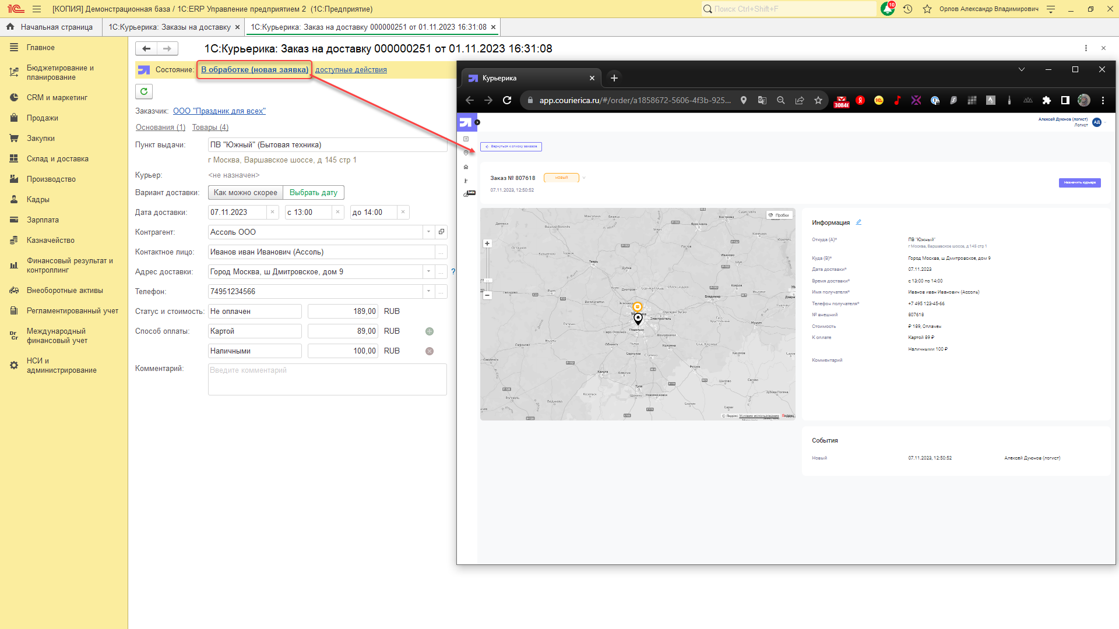Click the green refresh icon button
Screen dimensions: 1119x629
144,91
